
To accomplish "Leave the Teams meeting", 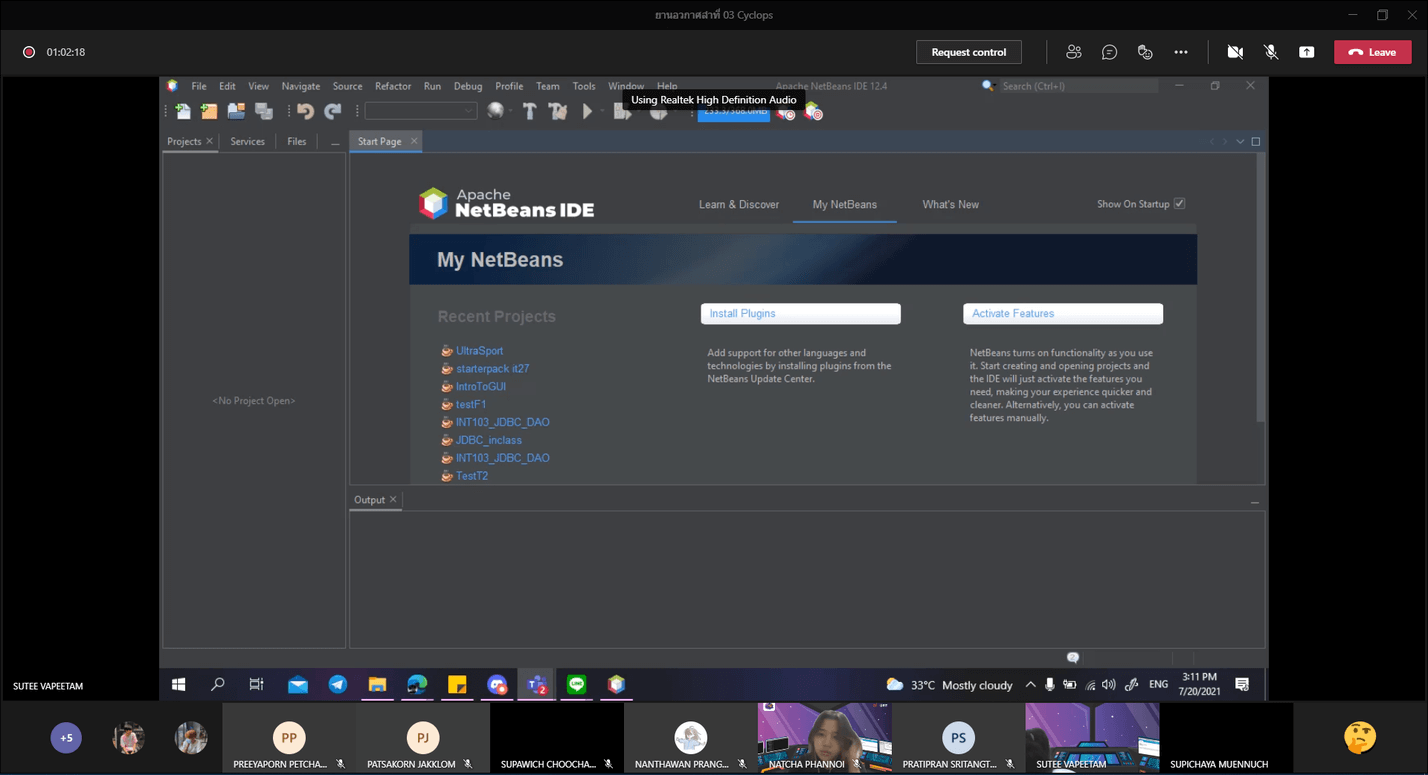I will 1372,52.
